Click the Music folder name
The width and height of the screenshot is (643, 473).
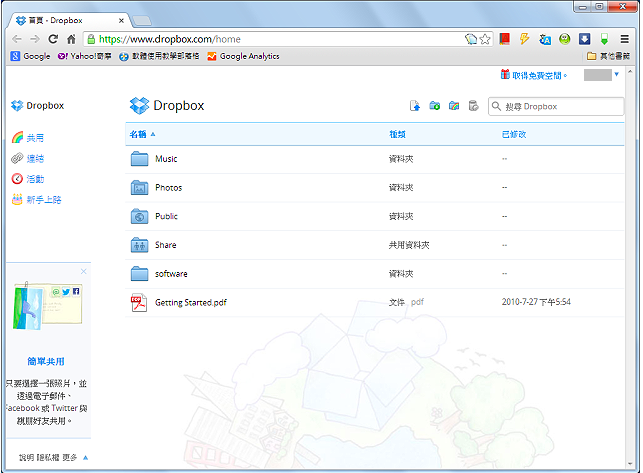(x=166, y=159)
